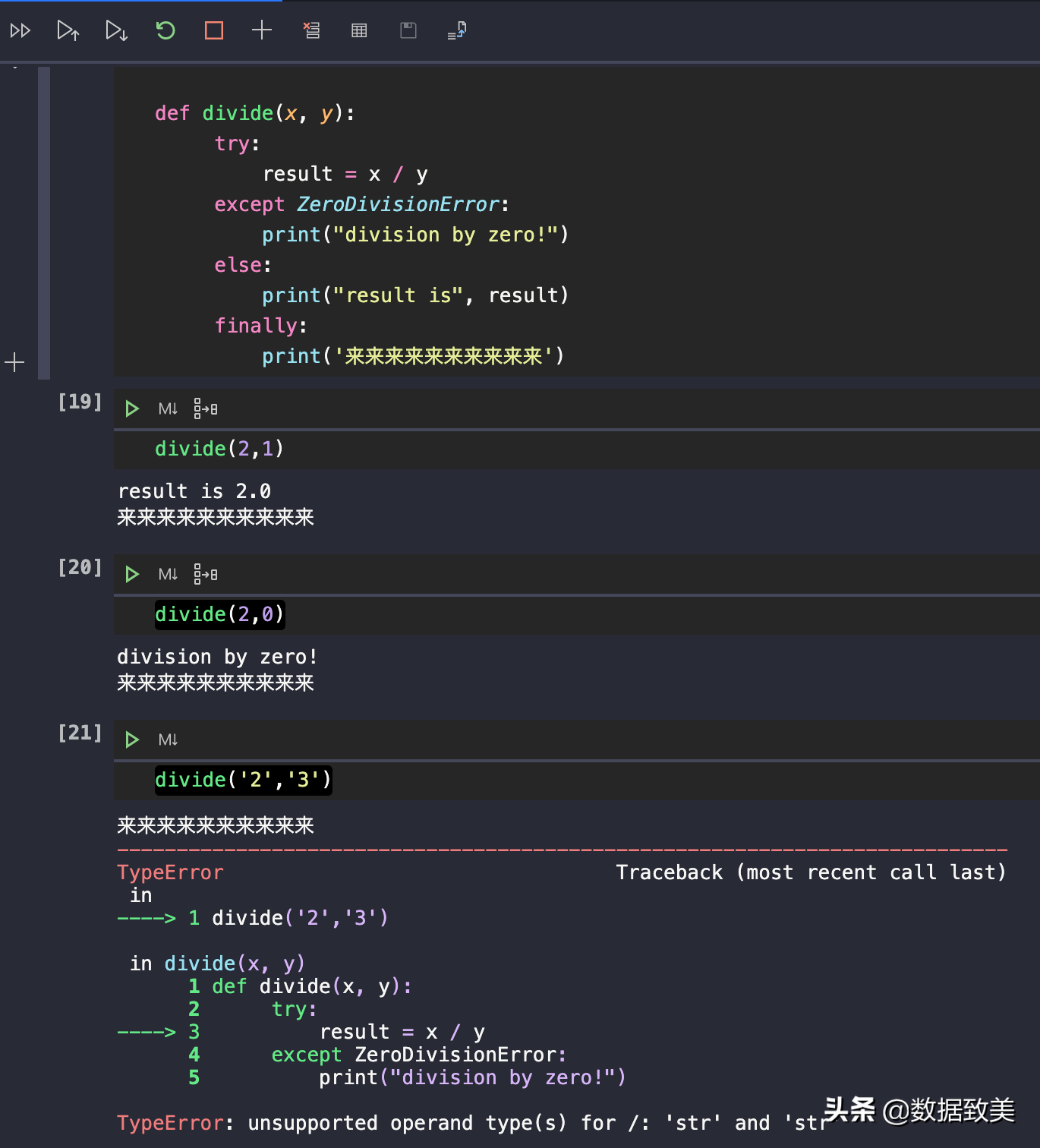Clear all cell outputs from the toolbar
Image resolution: width=1040 pixels, height=1148 pixels.
pyautogui.click(x=311, y=30)
